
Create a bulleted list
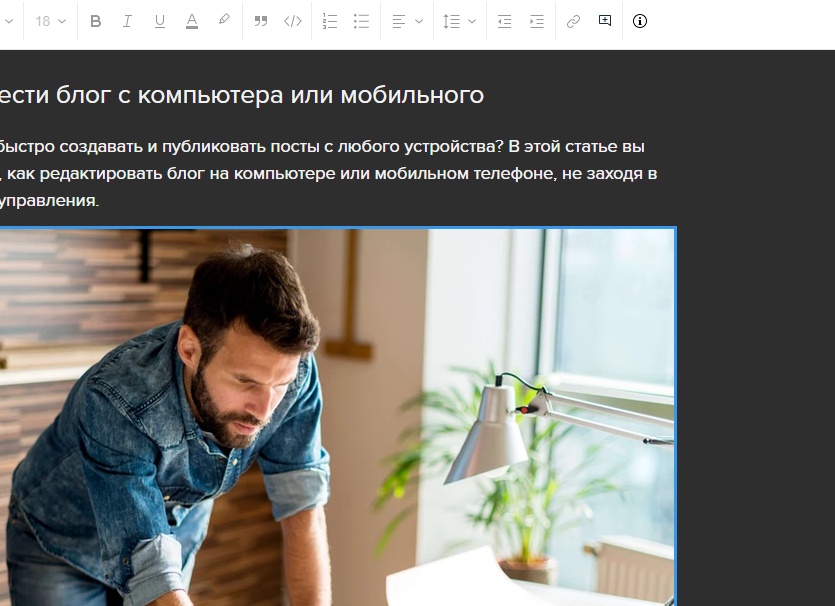361,21
